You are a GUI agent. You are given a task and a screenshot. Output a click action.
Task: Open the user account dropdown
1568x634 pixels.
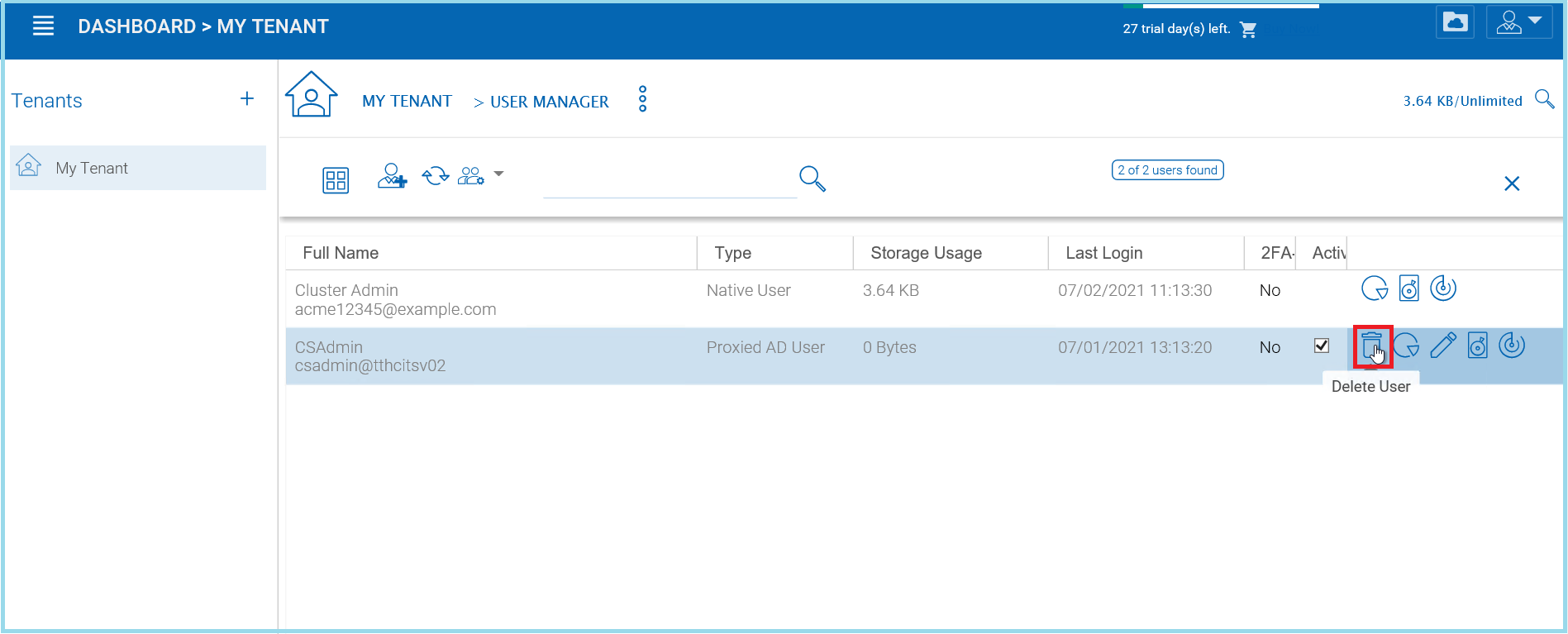(1519, 22)
